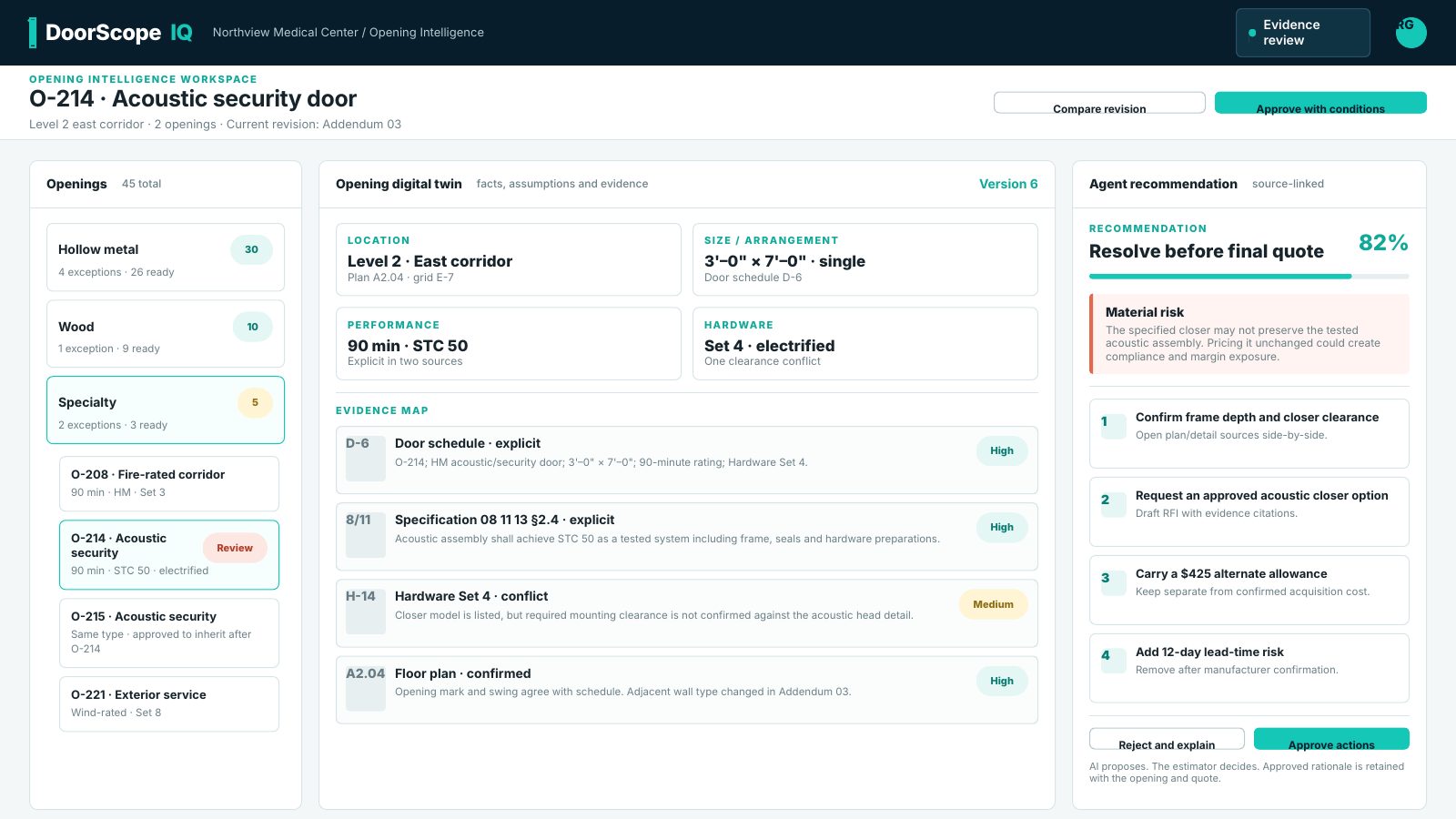Screen dimensions: 1456x819
Task: Select the Specialty category
Action: (x=166, y=410)
